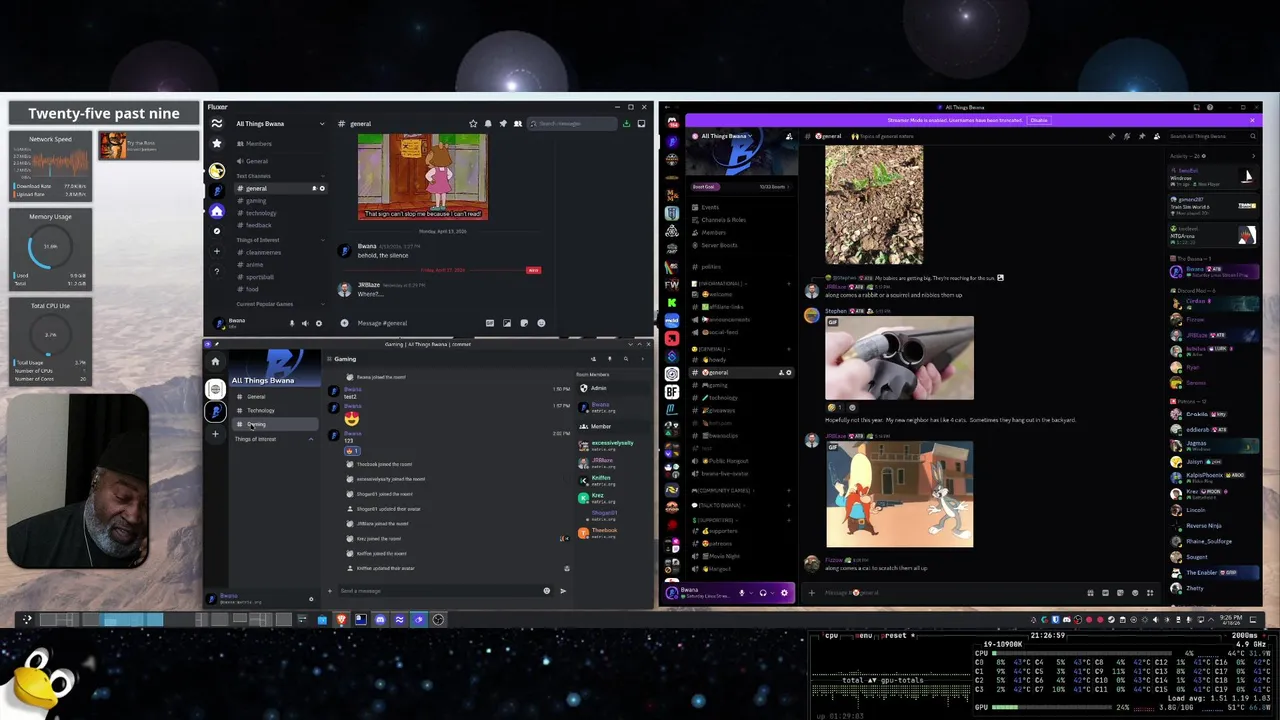
Task: Click the Brave browser icon in taskbar
Action: [x=341, y=619]
